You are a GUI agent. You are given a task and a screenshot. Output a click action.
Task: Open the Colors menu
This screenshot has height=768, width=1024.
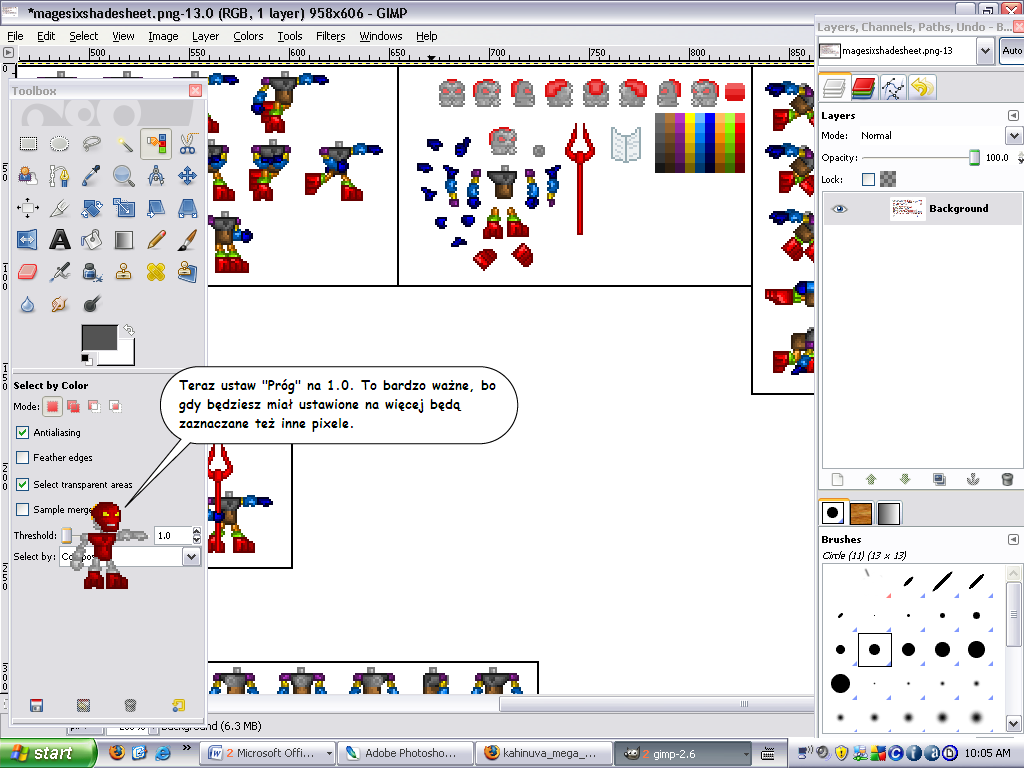(x=248, y=36)
